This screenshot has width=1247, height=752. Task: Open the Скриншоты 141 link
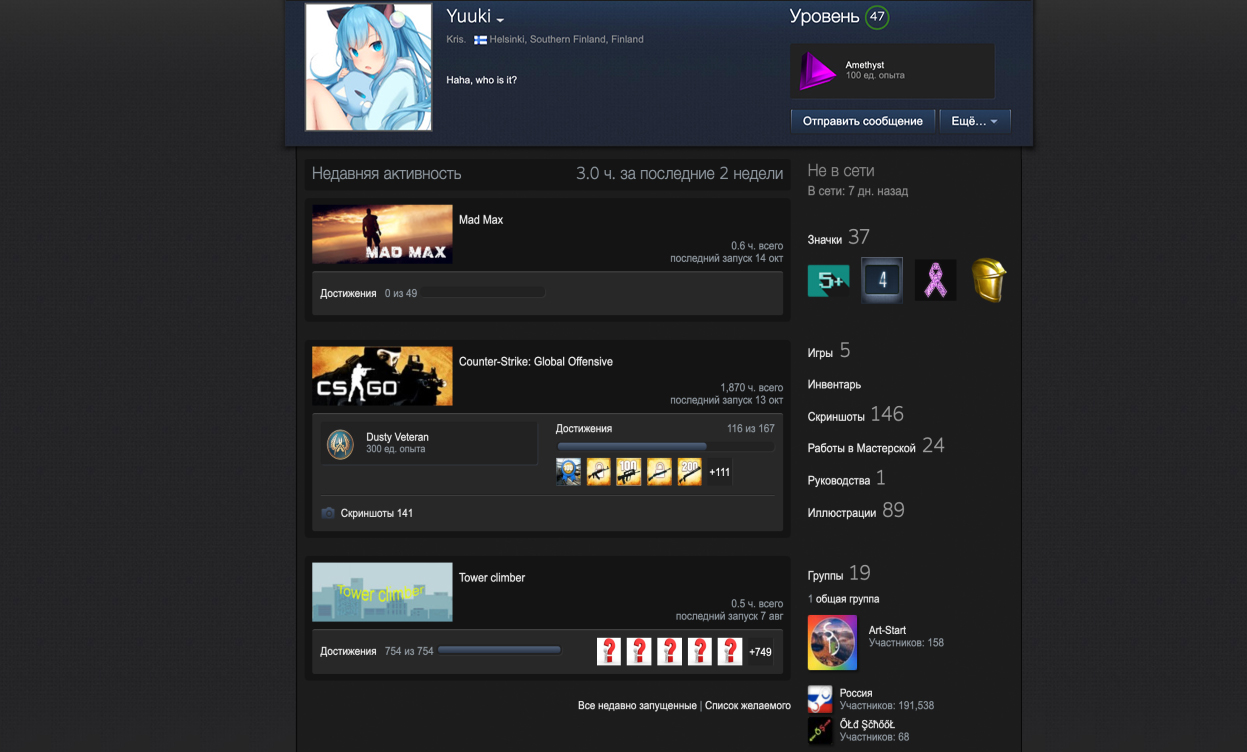coord(377,513)
